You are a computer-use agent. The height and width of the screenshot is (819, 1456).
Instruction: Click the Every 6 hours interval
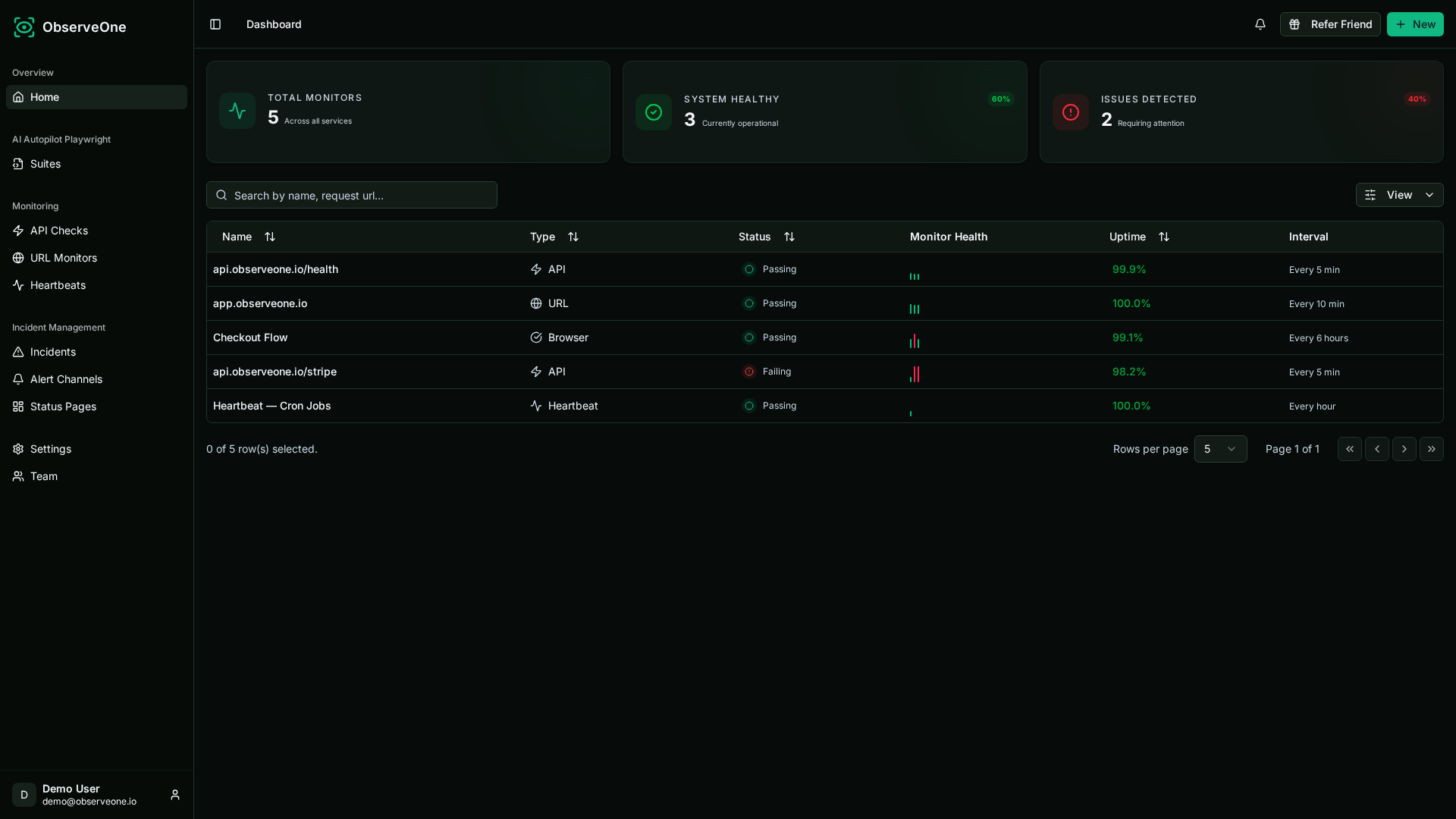click(x=1319, y=338)
